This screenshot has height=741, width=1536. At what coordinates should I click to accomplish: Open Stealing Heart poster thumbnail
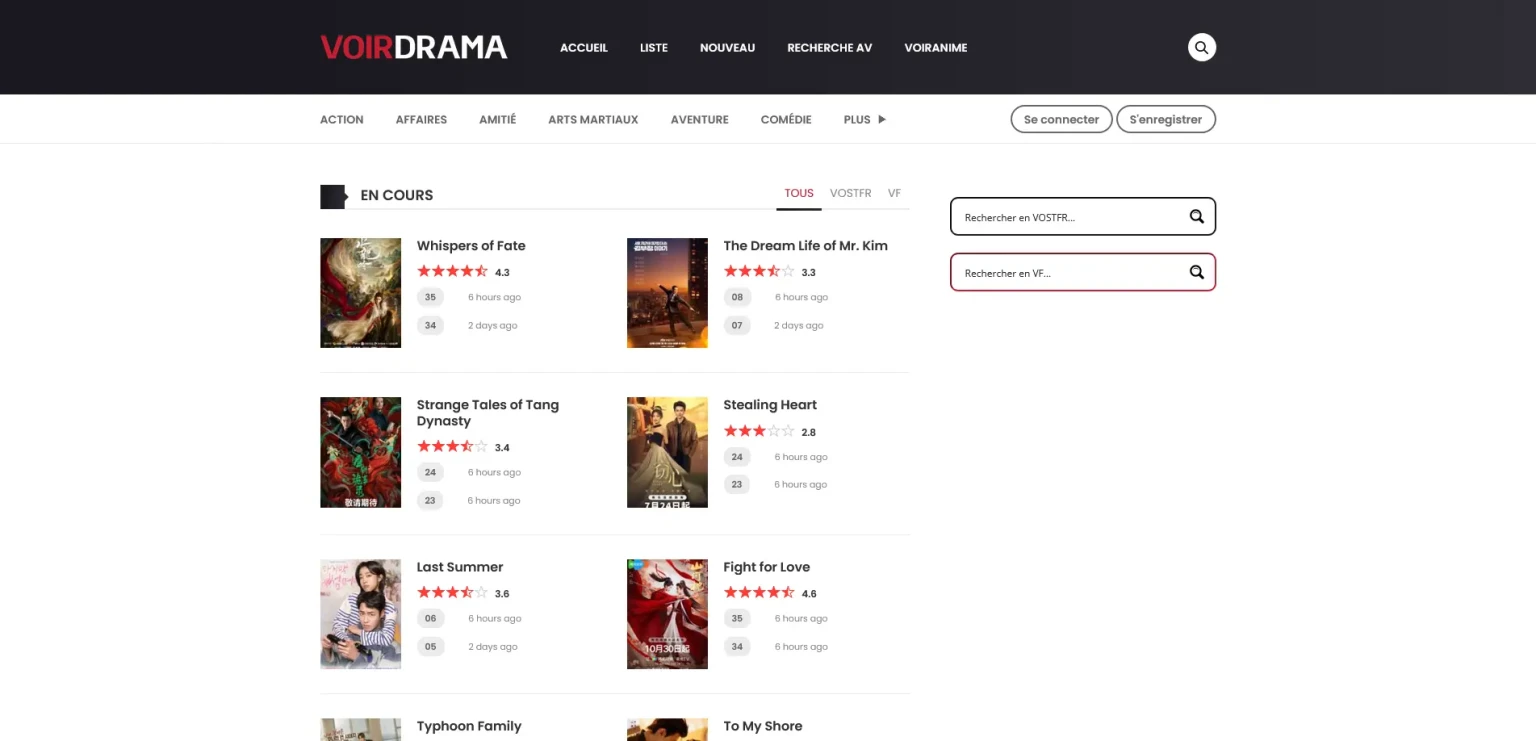click(x=667, y=452)
